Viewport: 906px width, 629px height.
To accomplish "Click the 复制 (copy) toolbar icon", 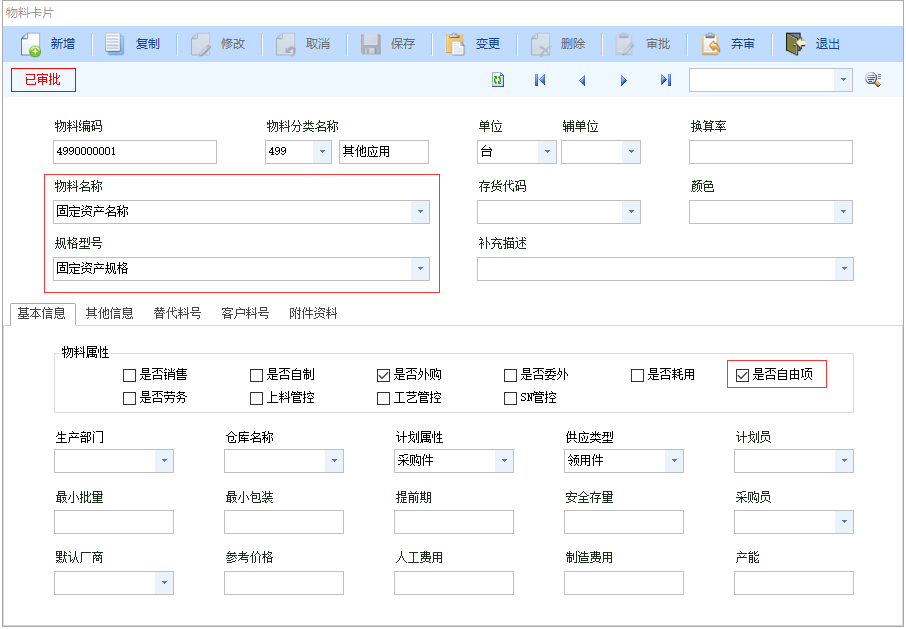I will coord(114,44).
